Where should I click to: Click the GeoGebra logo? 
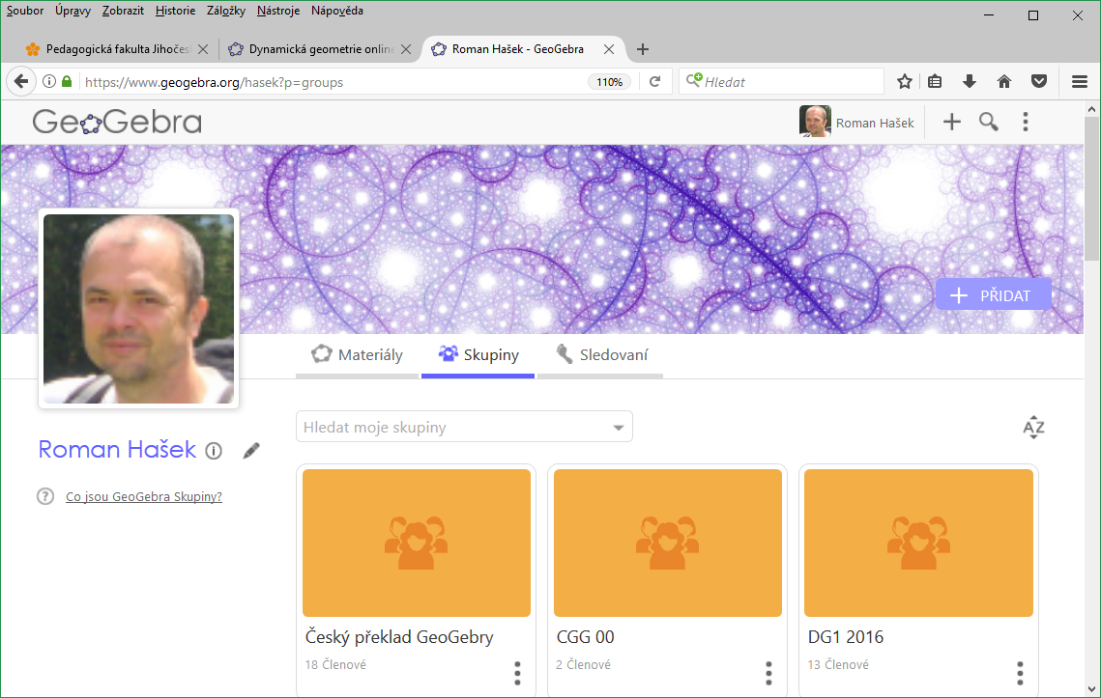pos(117,122)
